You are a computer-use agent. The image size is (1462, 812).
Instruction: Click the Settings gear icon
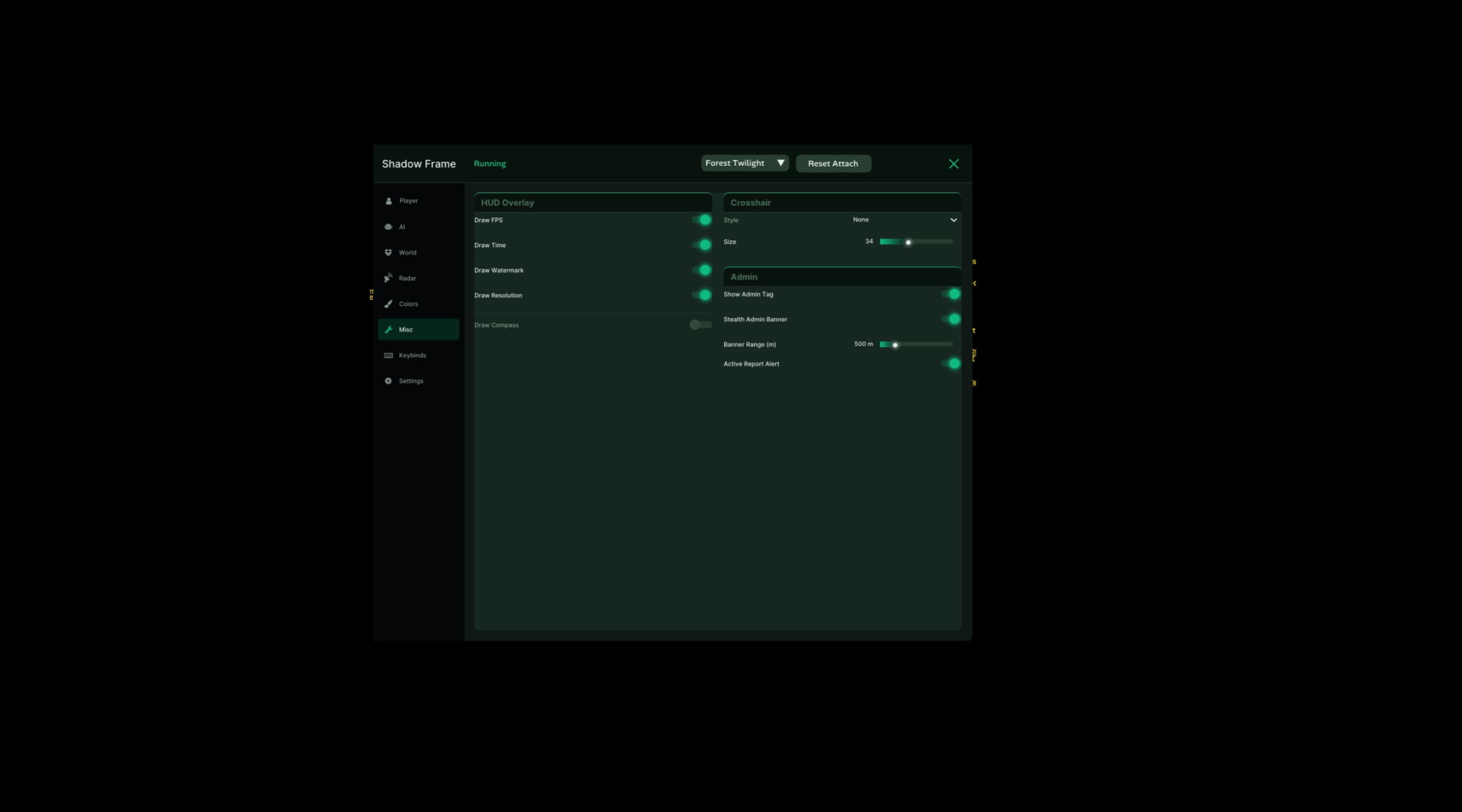tap(389, 381)
